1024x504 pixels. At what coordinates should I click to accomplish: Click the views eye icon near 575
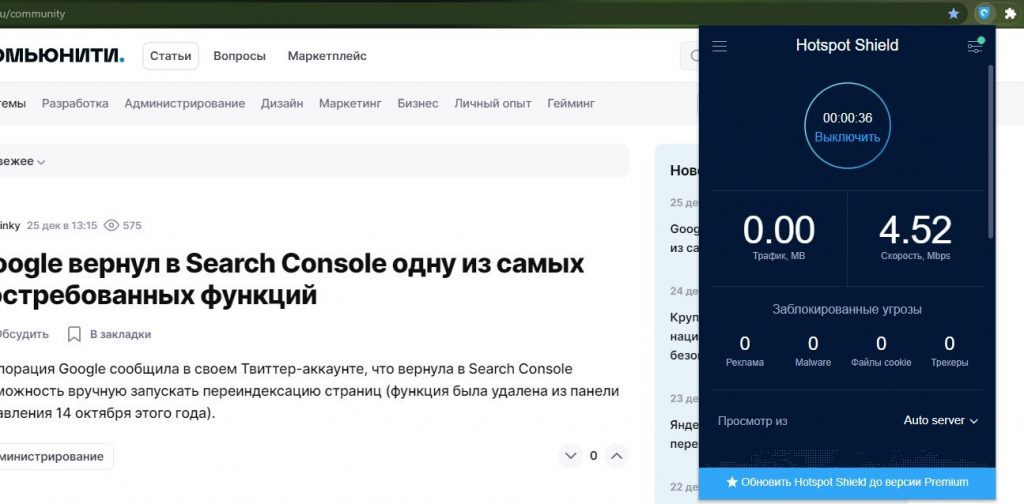[112, 225]
